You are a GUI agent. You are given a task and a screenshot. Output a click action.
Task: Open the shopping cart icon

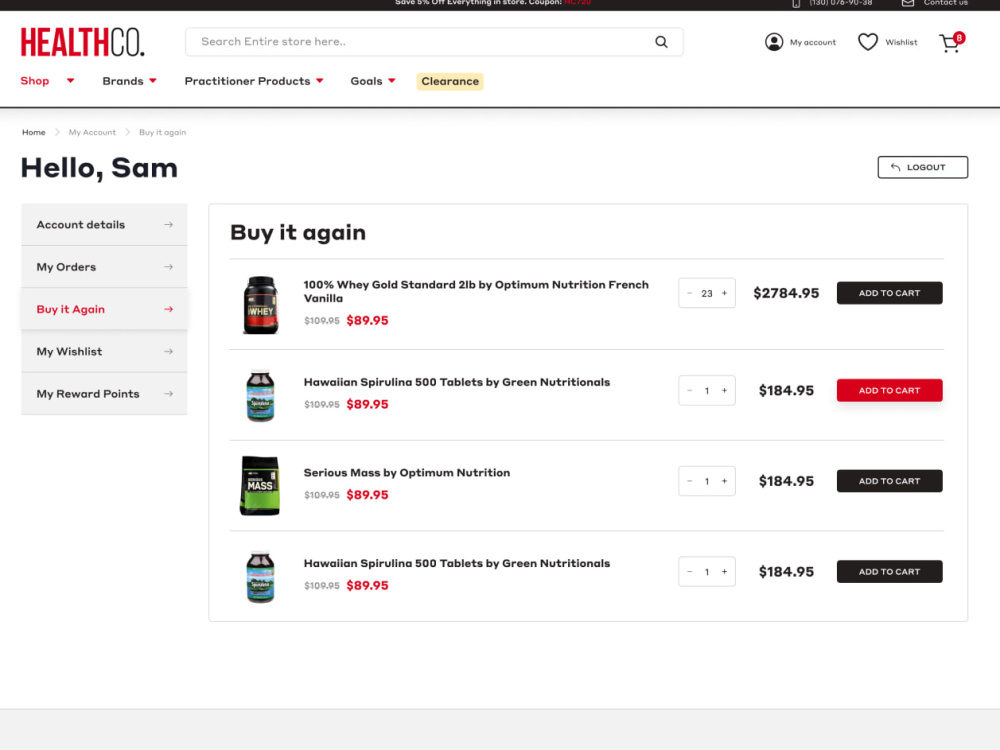951,42
